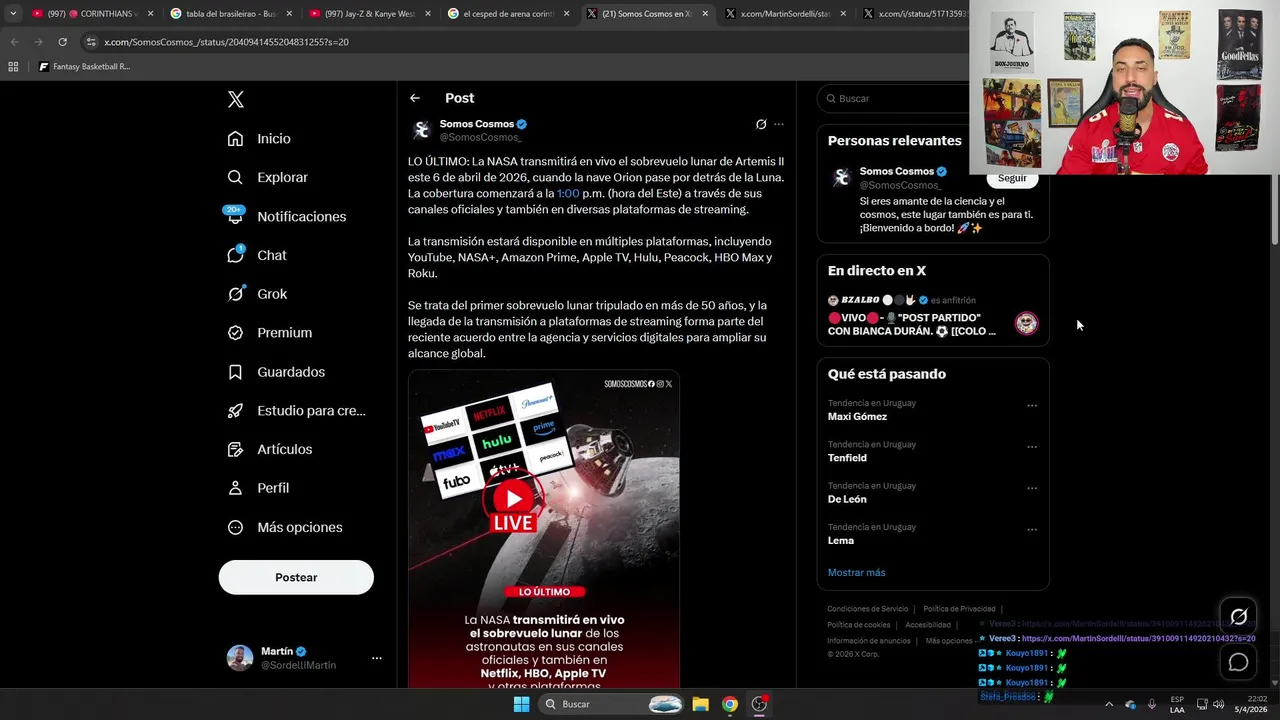Open Política de cookies link
Viewport: 1280px width, 720px height.
(x=859, y=625)
